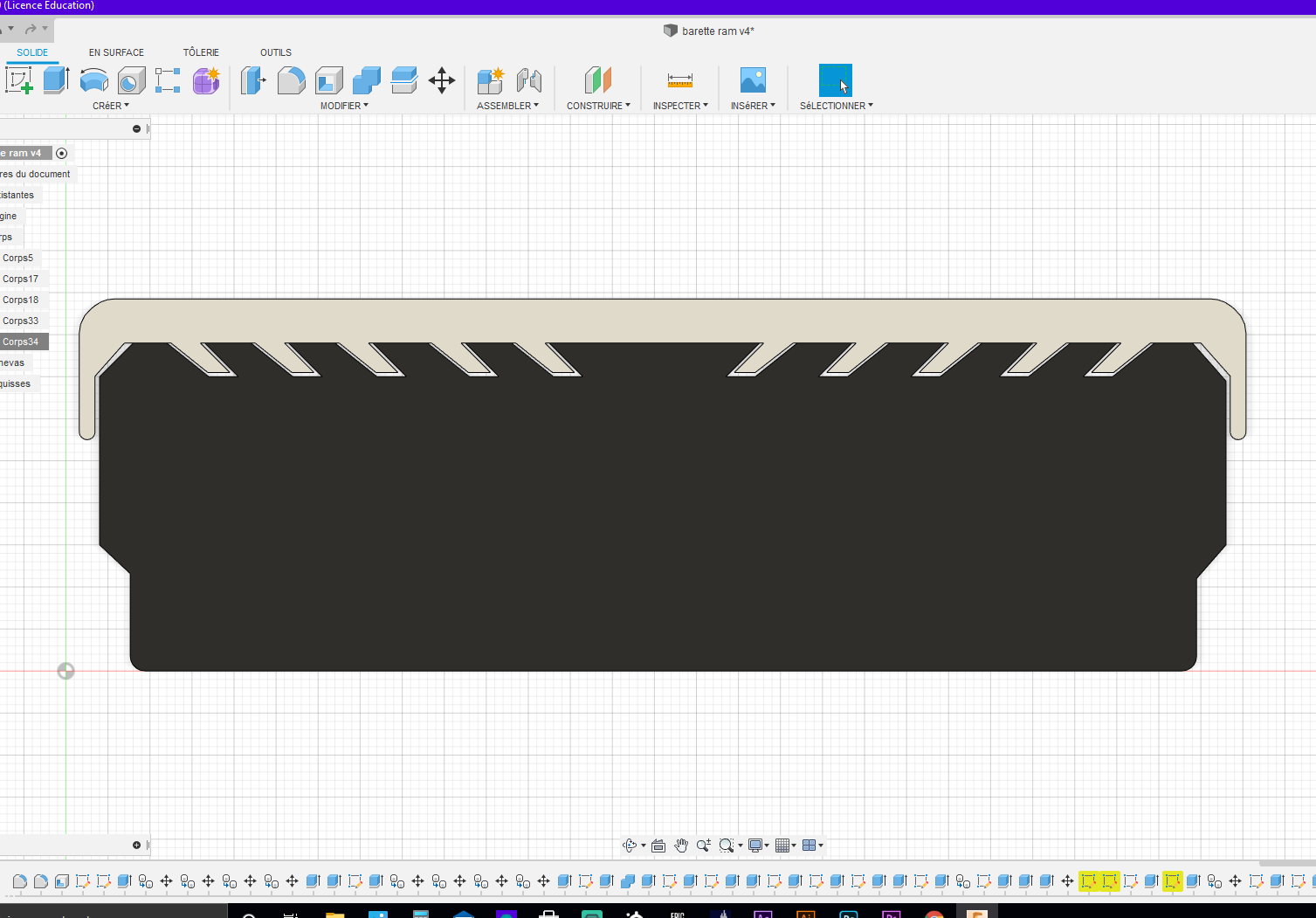Collapse the browser panel with the minus button
The width and height of the screenshot is (1316, 918).
[137, 128]
